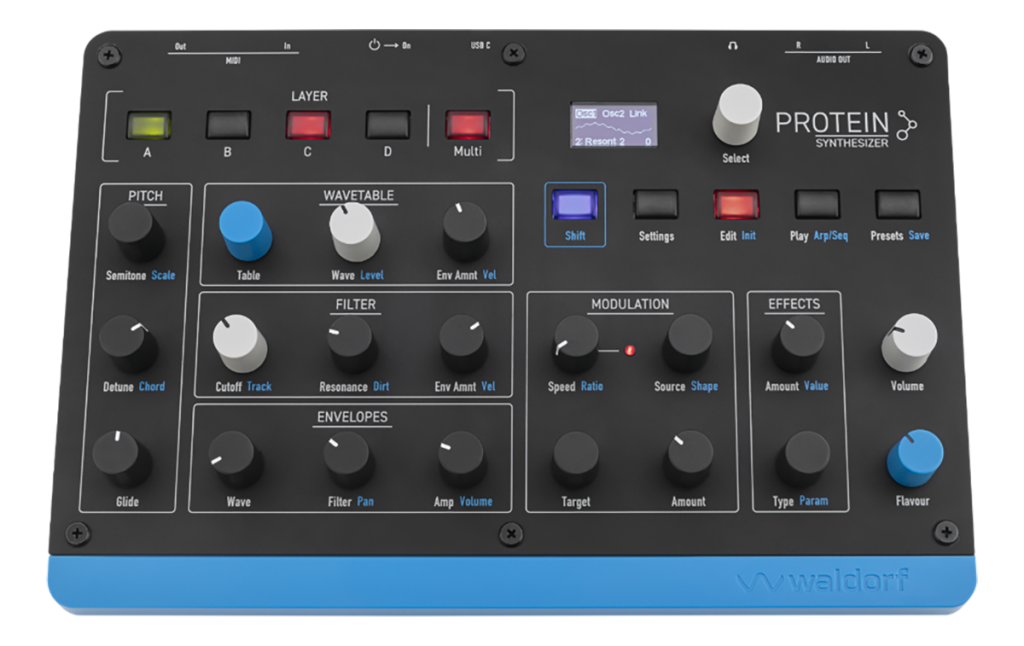The width and height of the screenshot is (1024, 646).
Task: Click the Effects Type Param knob
Action: coord(802,458)
